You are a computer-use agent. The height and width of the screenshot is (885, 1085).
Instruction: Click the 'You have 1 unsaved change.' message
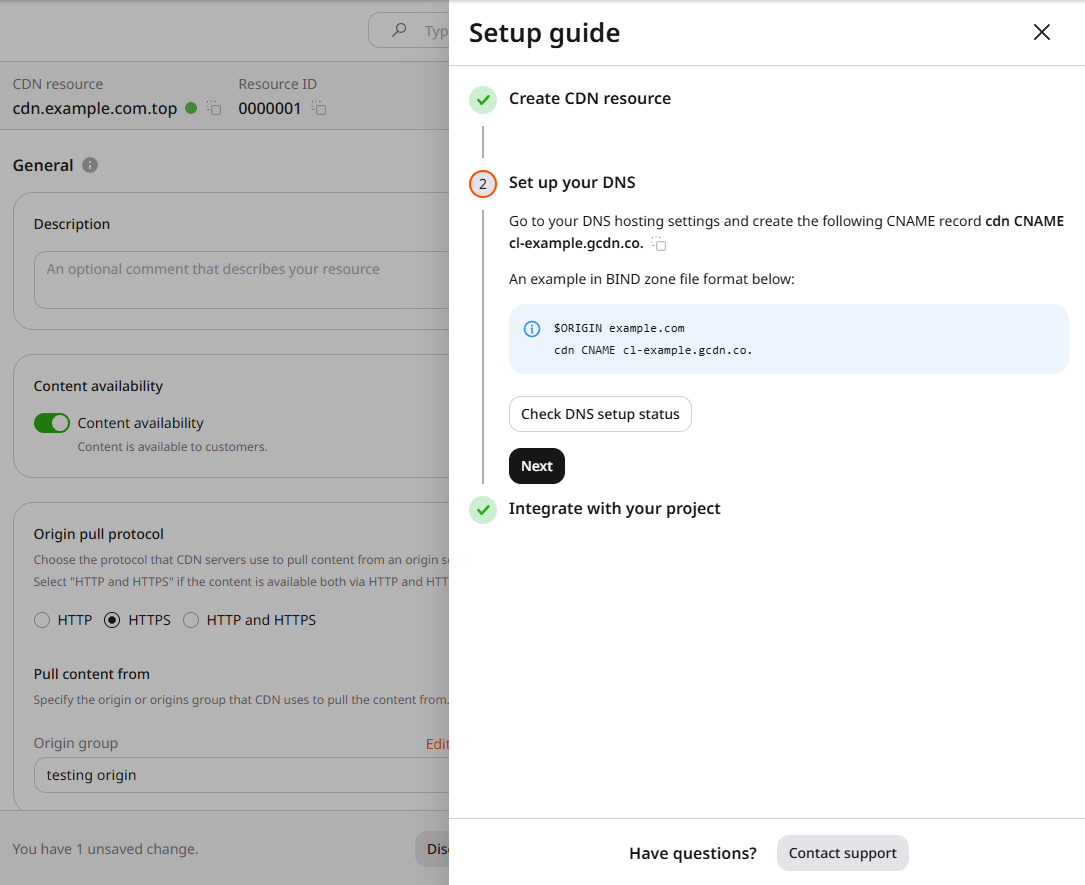coord(105,849)
